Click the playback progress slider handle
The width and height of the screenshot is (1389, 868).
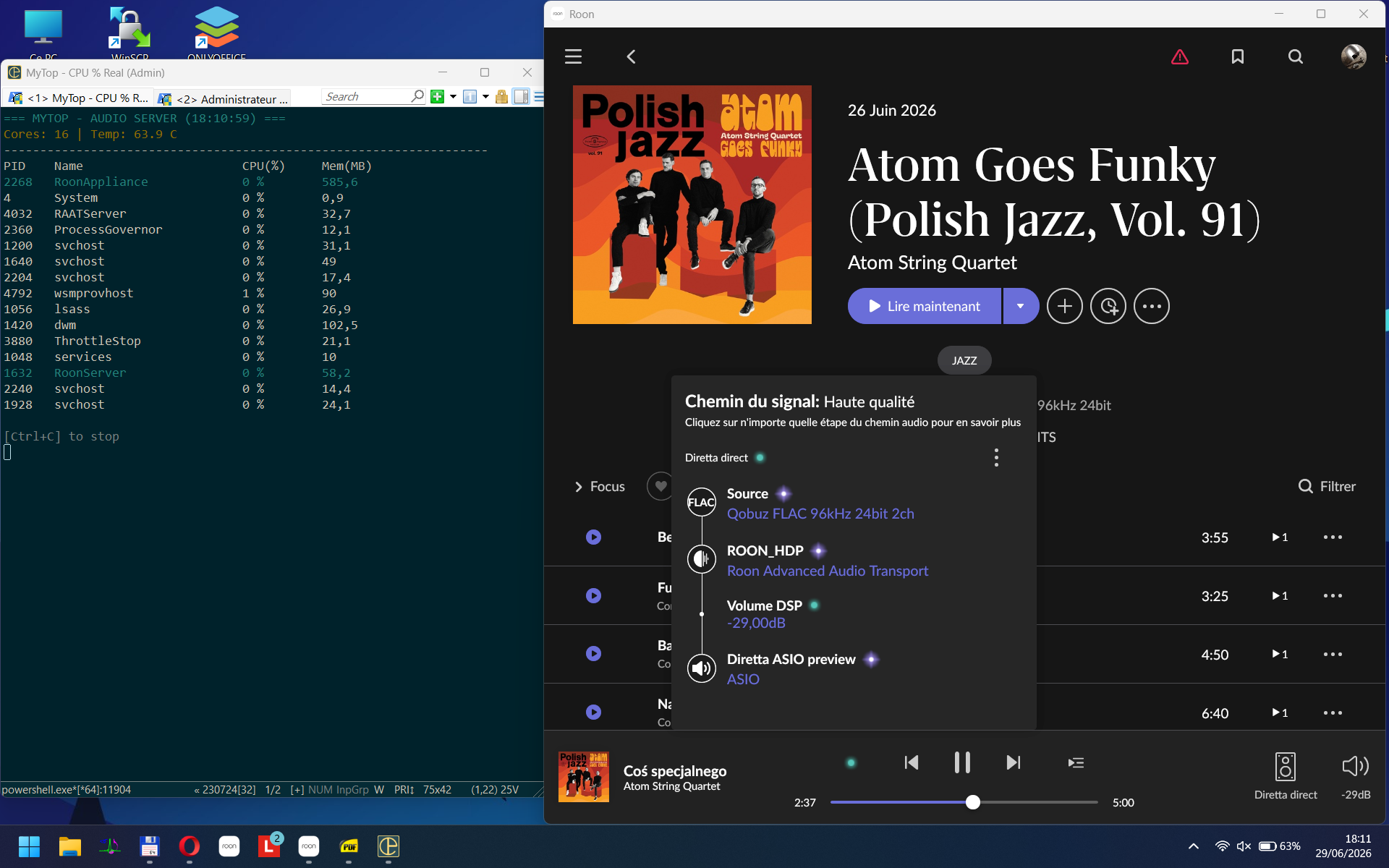[x=973, y=802]
